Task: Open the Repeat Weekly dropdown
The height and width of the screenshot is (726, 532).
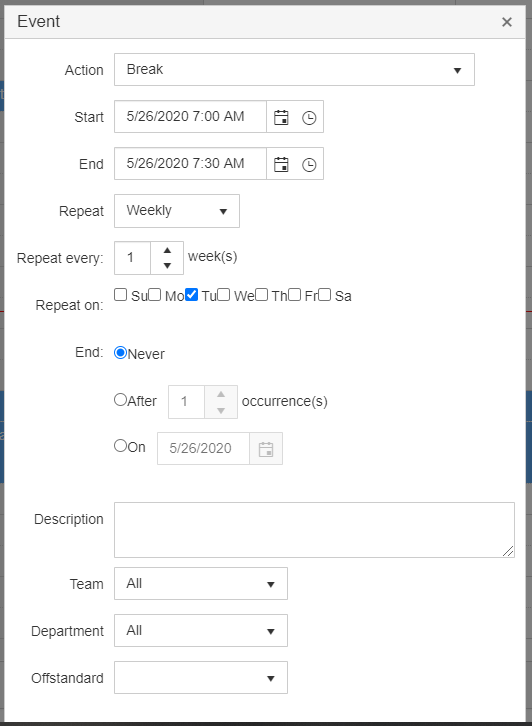Action: (177, 211)
